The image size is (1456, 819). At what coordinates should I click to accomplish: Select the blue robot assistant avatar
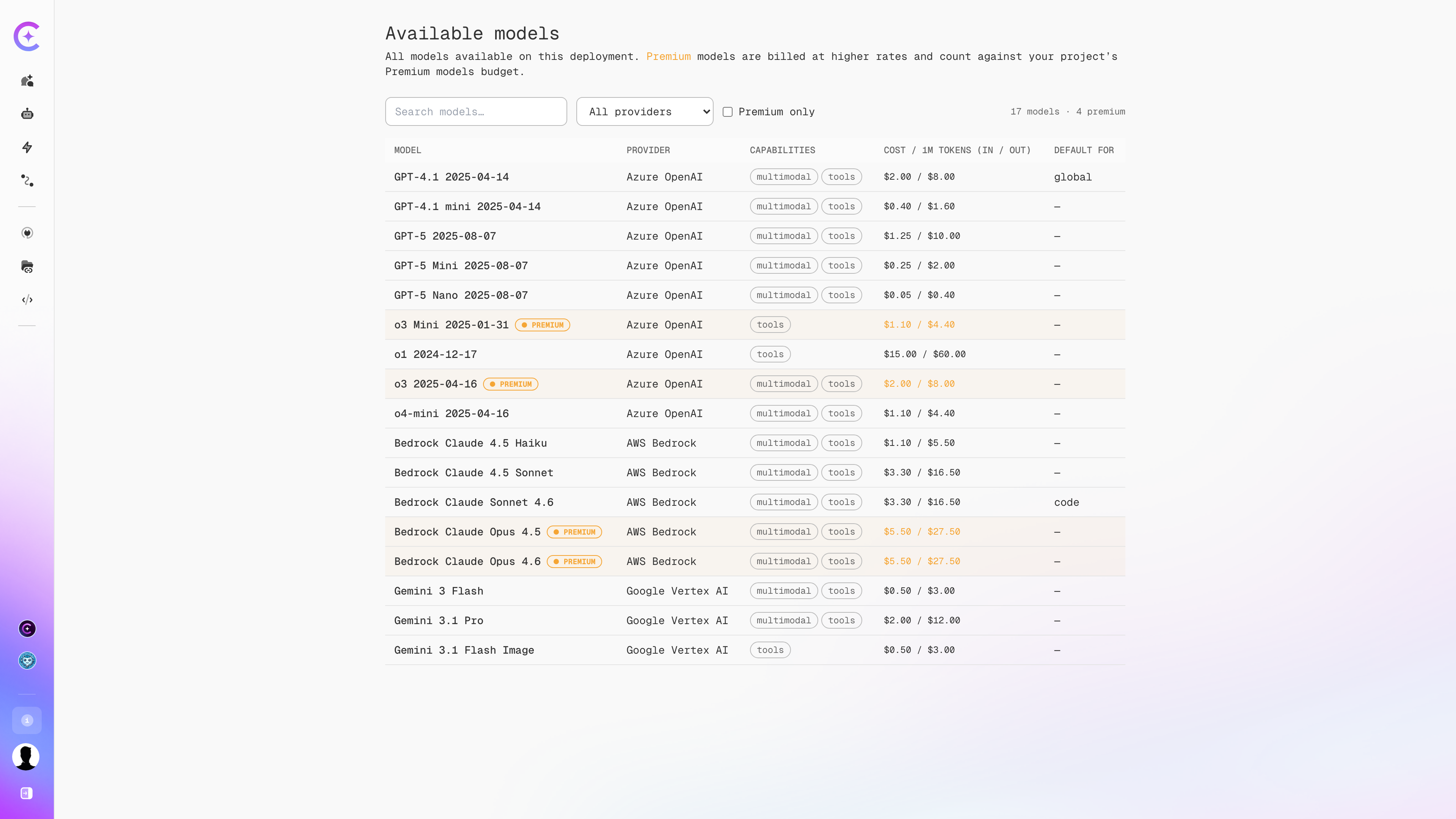(27, 661)
